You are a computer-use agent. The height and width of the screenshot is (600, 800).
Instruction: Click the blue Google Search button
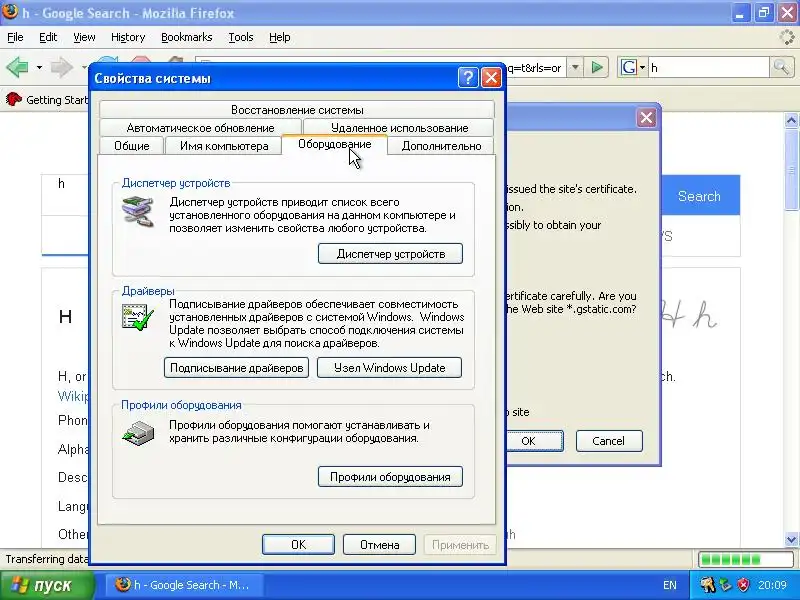700,196
